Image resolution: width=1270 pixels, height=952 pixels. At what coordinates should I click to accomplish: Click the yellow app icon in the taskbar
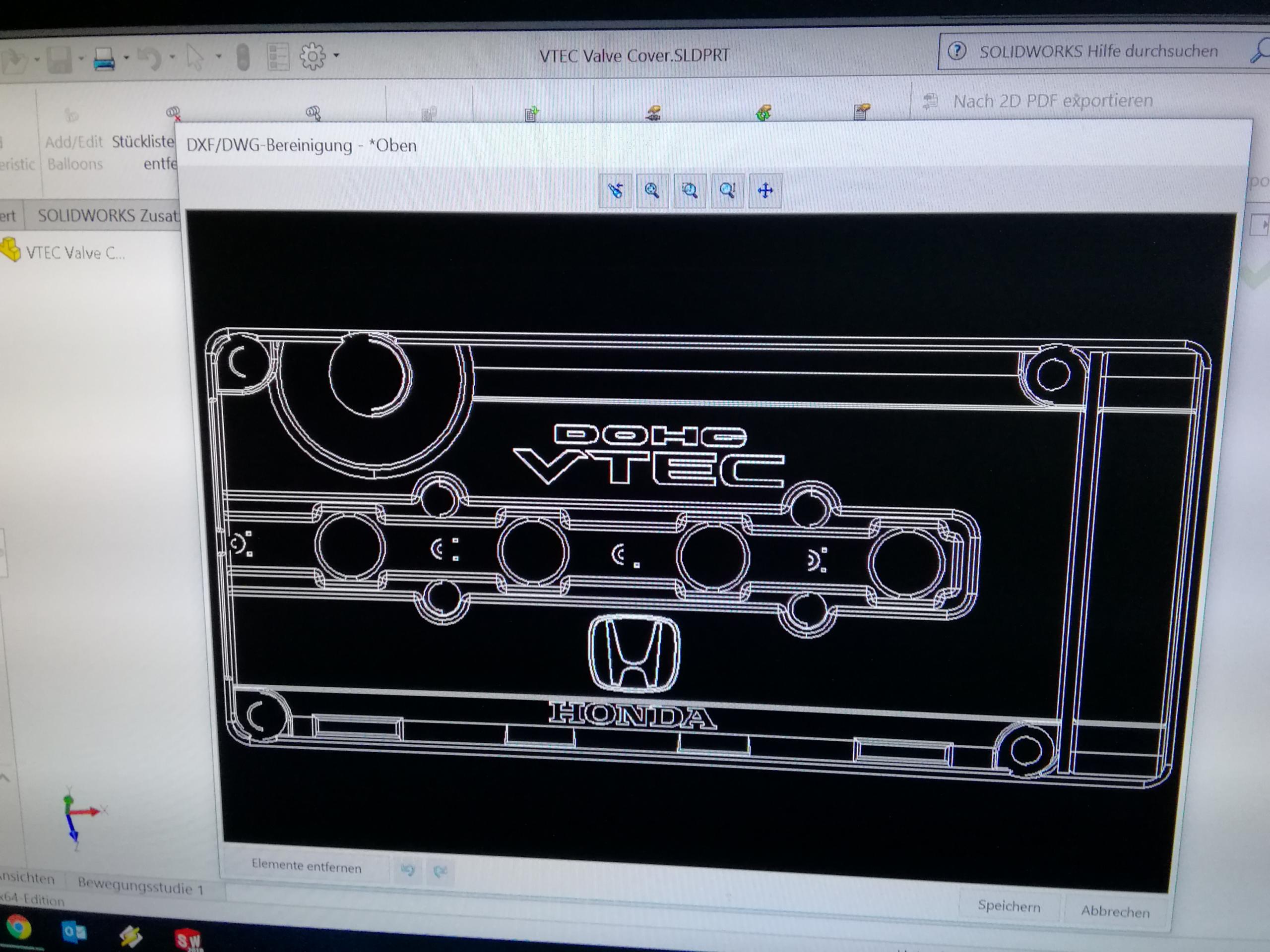pos(131,937)
